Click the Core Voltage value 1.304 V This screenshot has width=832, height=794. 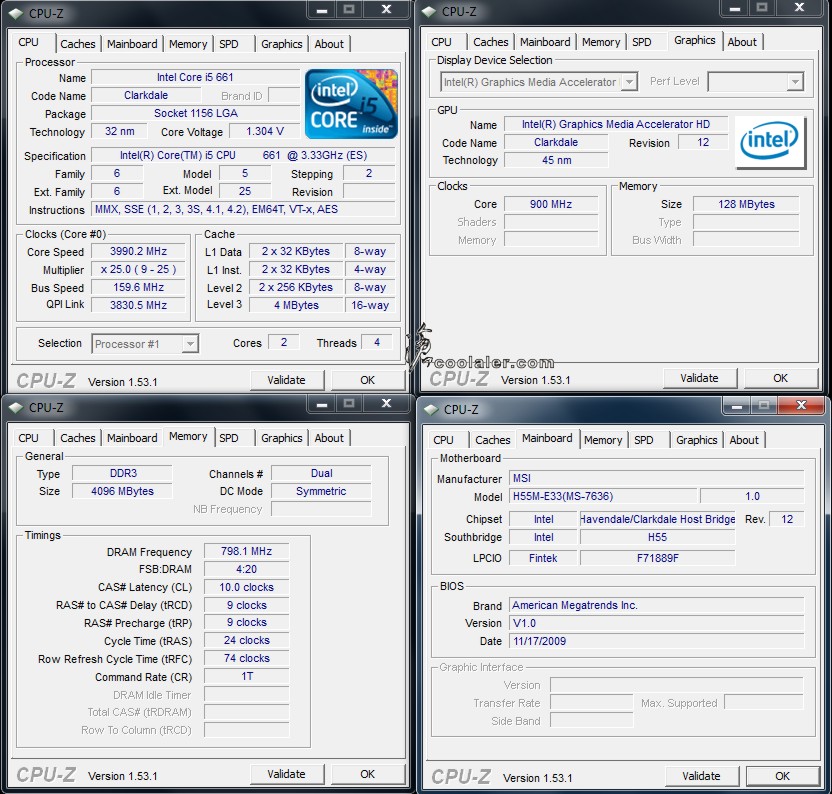point(265,131)
